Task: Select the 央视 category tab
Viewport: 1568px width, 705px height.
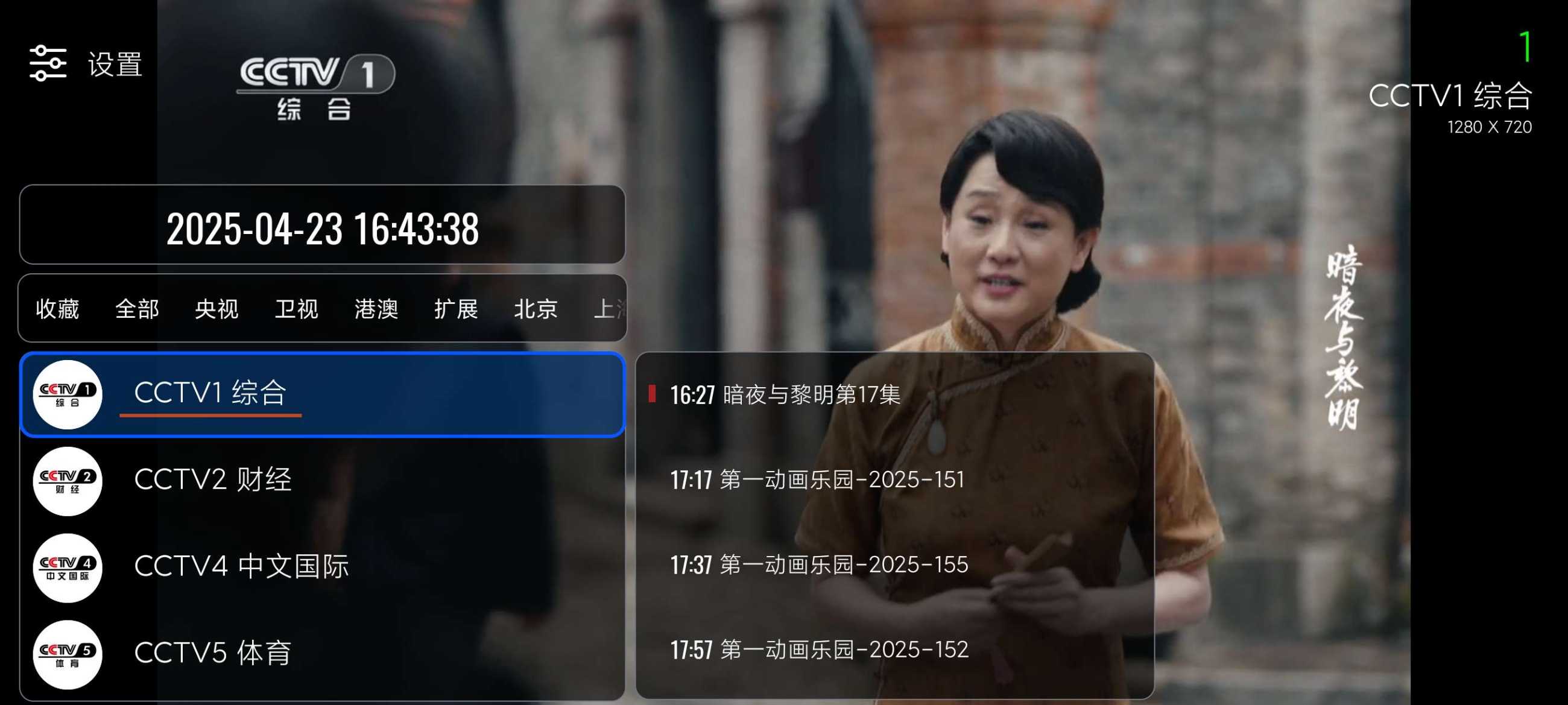Action: click(x=217, y=309)
